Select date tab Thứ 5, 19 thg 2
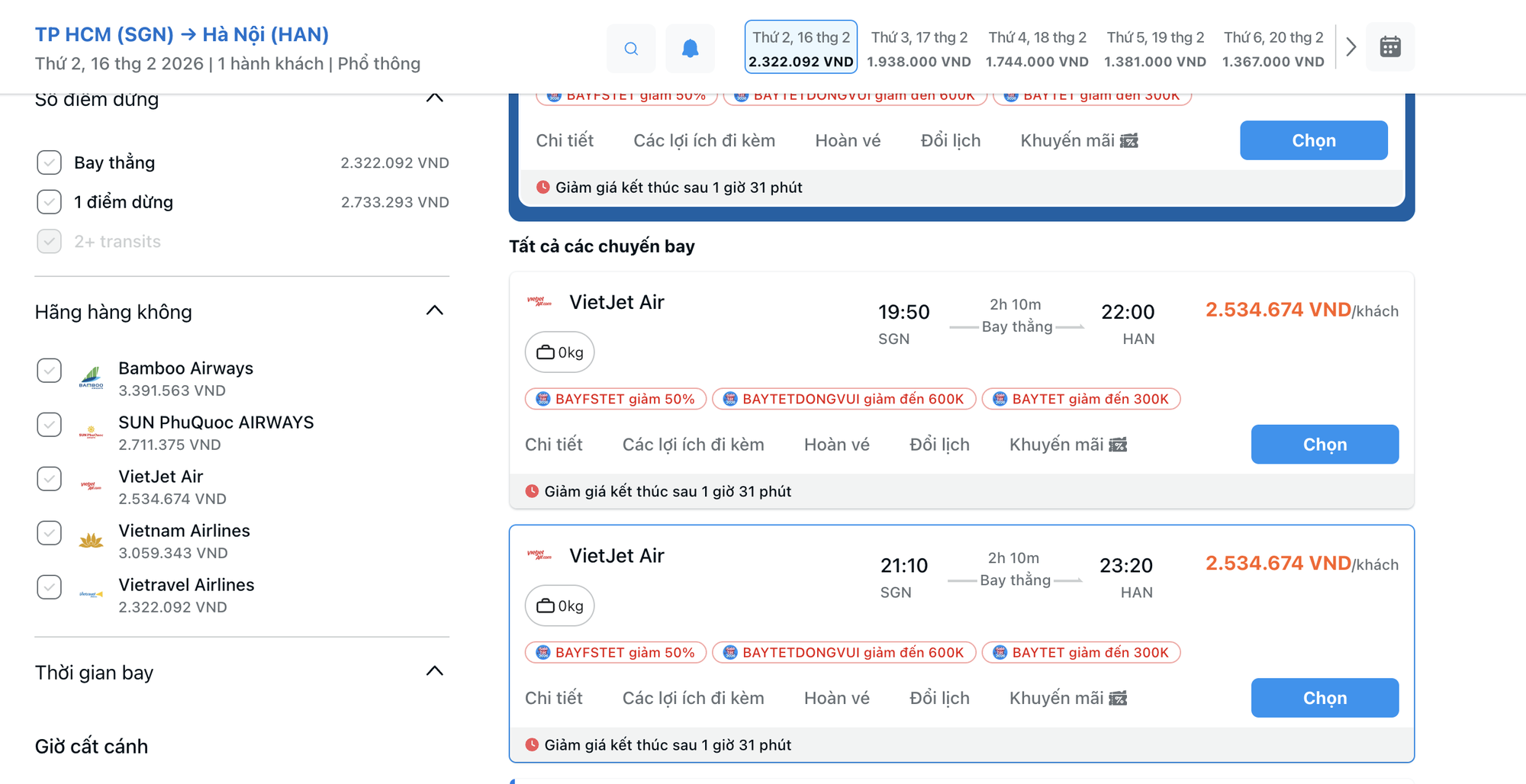Screen dimensions: 1526x784 click(x=1154, y=48)
